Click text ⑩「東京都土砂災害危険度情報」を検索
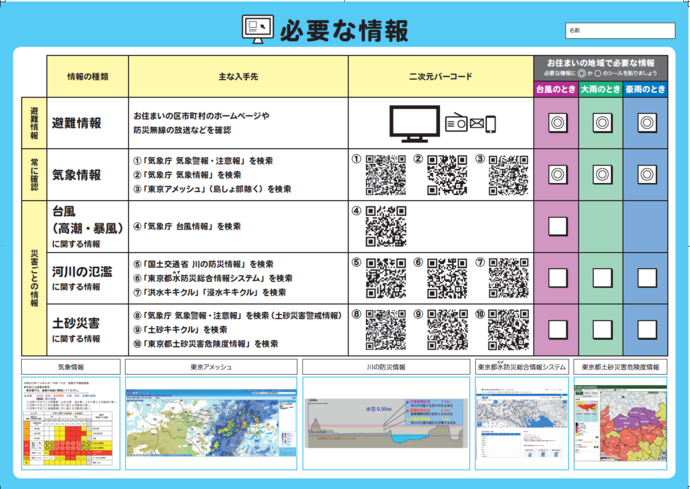This screenshot has height=489, width=690. click(x=206, y=344)
